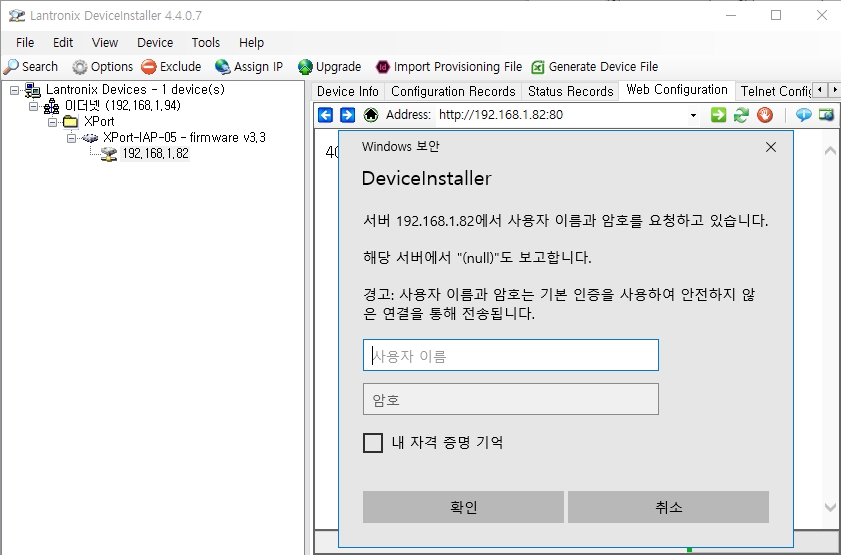Click the 암호 password field
This screenshot has width=841, height=555.
point(511,399)
